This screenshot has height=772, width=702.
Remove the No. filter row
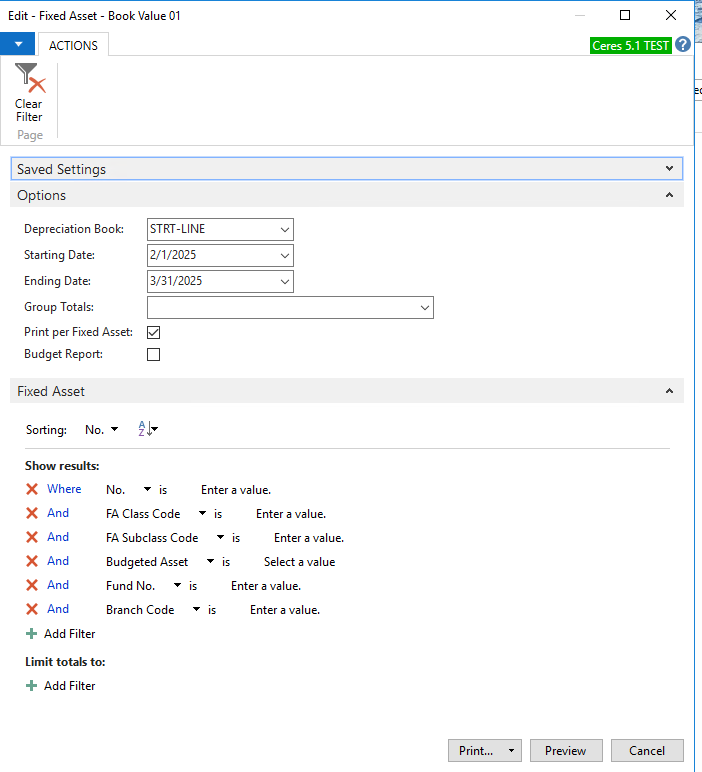click(32, 489)
